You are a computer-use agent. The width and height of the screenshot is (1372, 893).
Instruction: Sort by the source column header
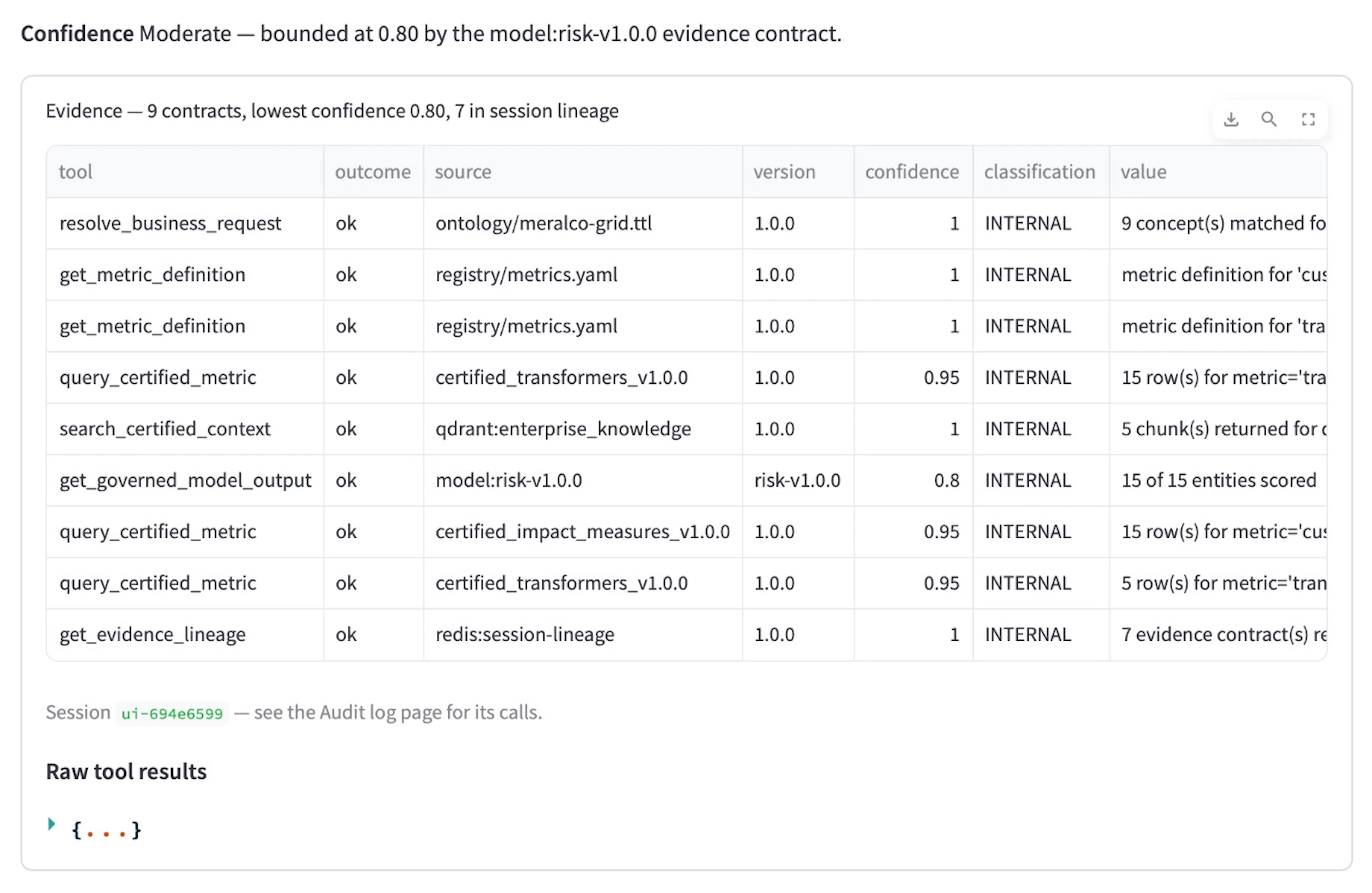(583, 172)
